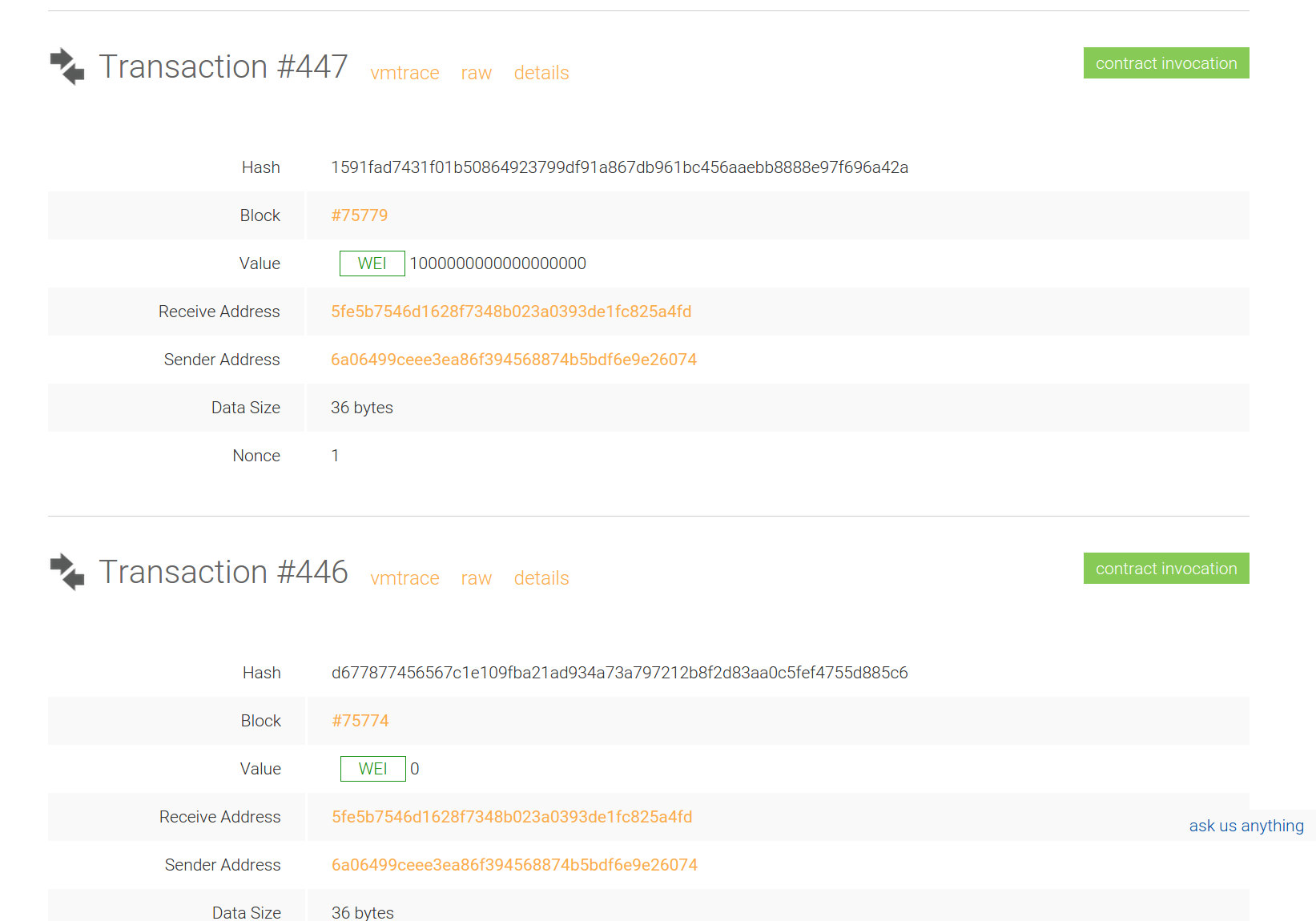Click the Transaction #447 transfer arrows icon
1316x921 pixels.
pos(67,66)
